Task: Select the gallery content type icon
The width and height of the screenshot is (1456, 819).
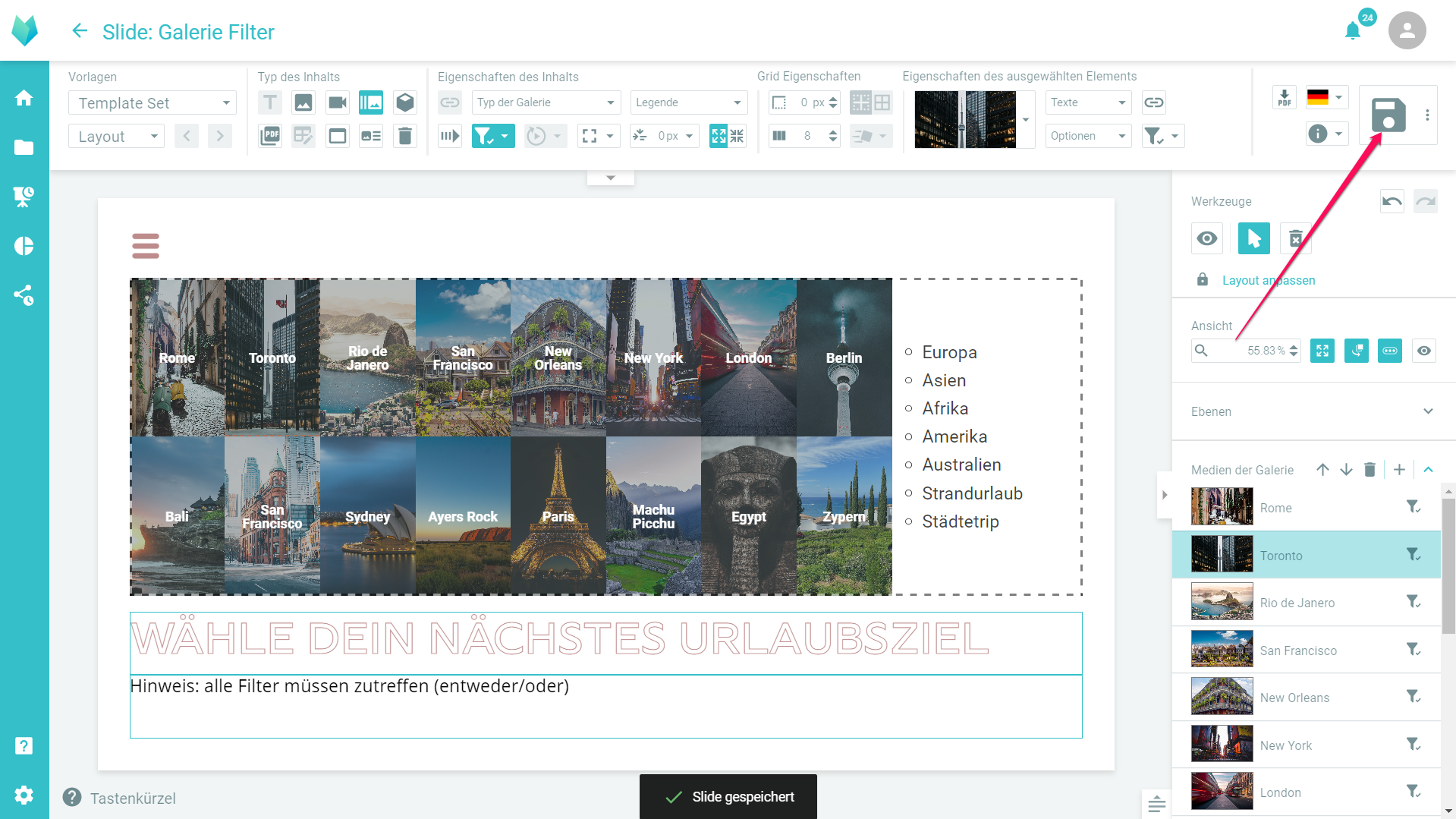Action: click(x=371, y=102)
